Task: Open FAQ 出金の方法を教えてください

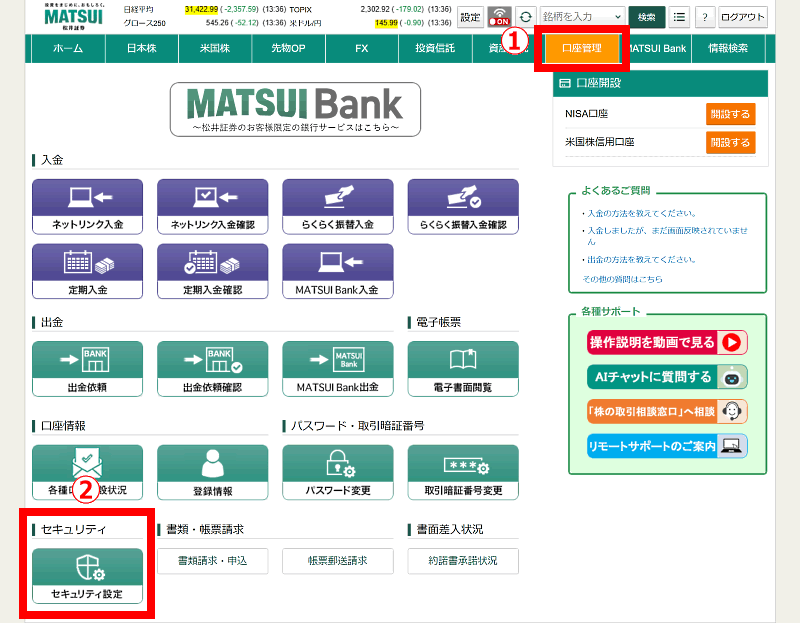Action: click(641, 259)
